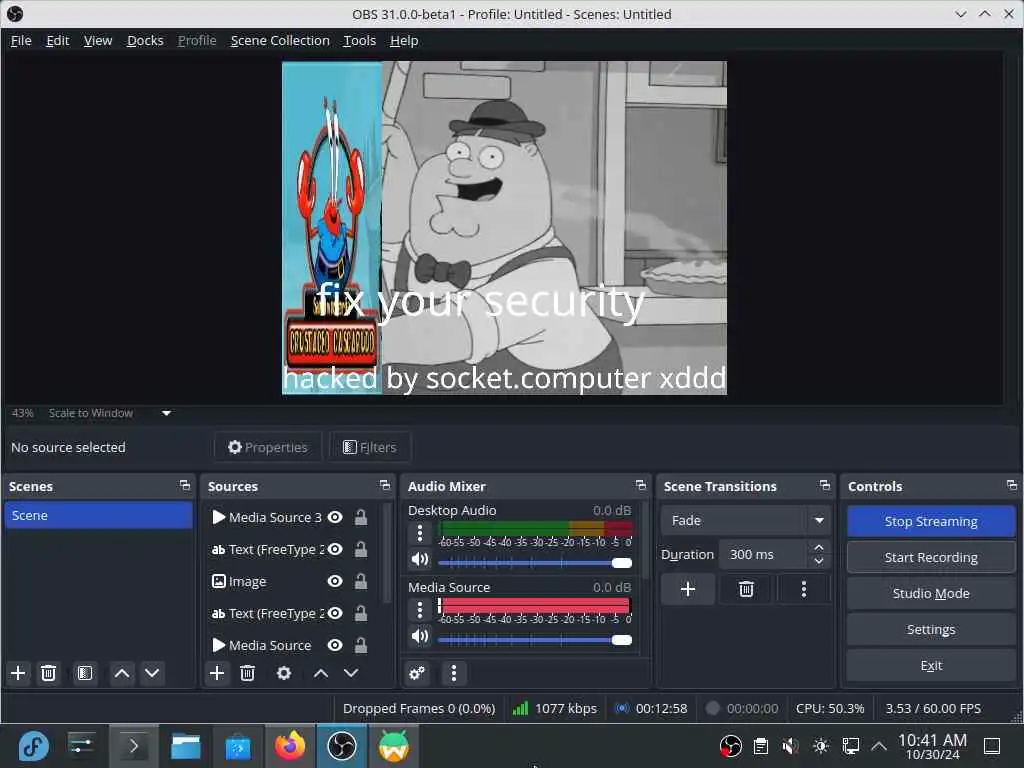1024x768 pixels.
Task: Decrease transition duration with down arrow
Action: 819,561
